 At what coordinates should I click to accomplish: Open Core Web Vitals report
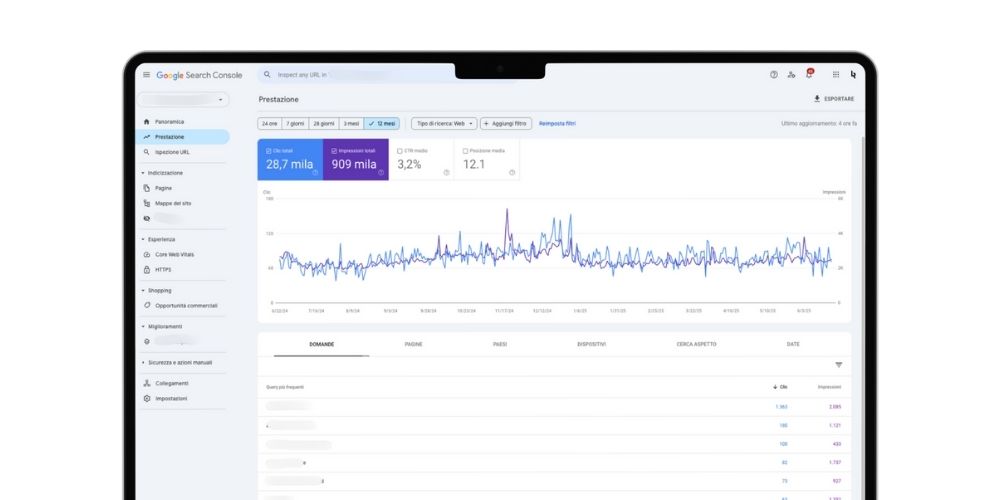174,254
